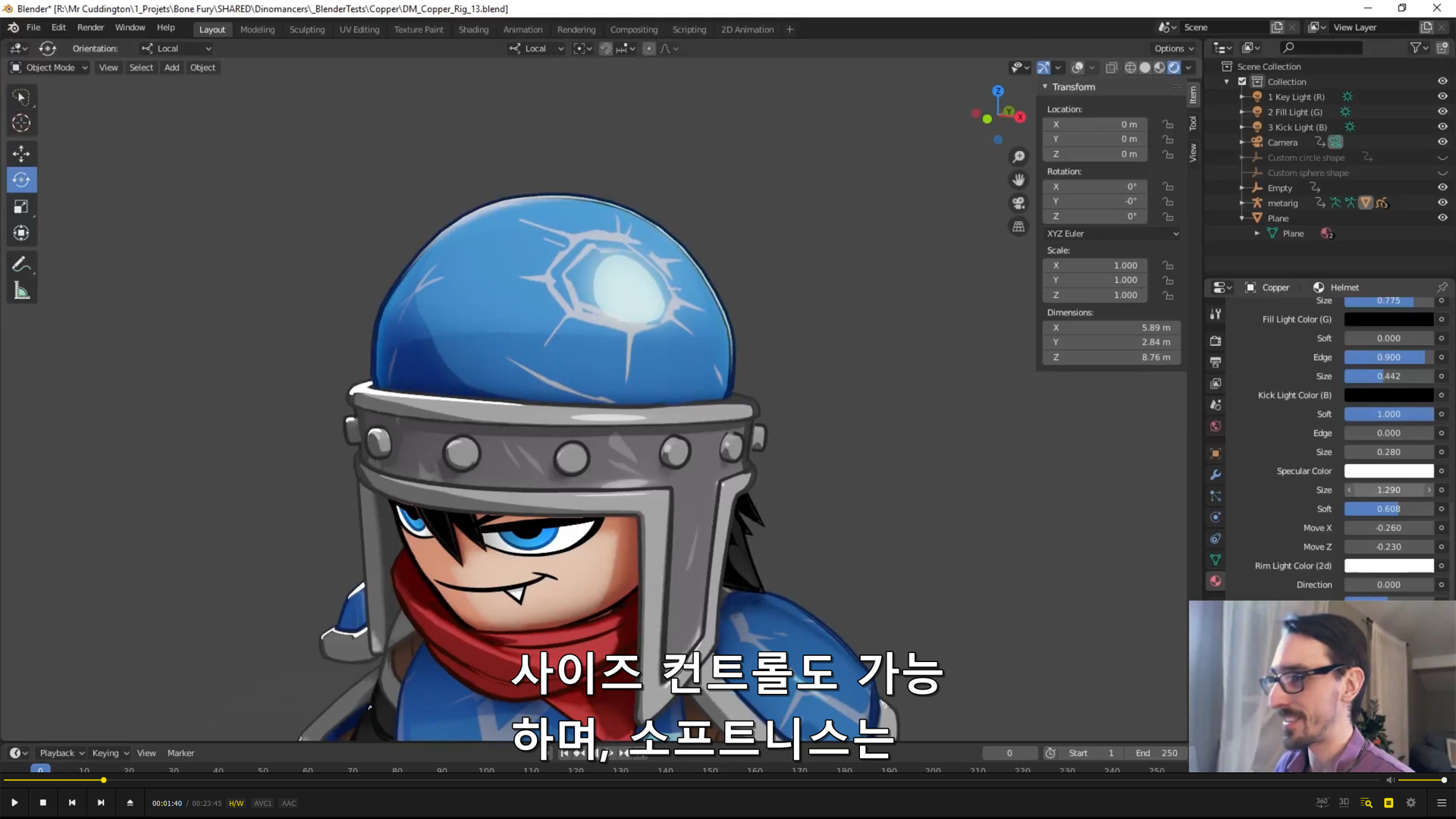The image size is (1456, 819).
Task: Select the Move tool
Action: point(21,154)
